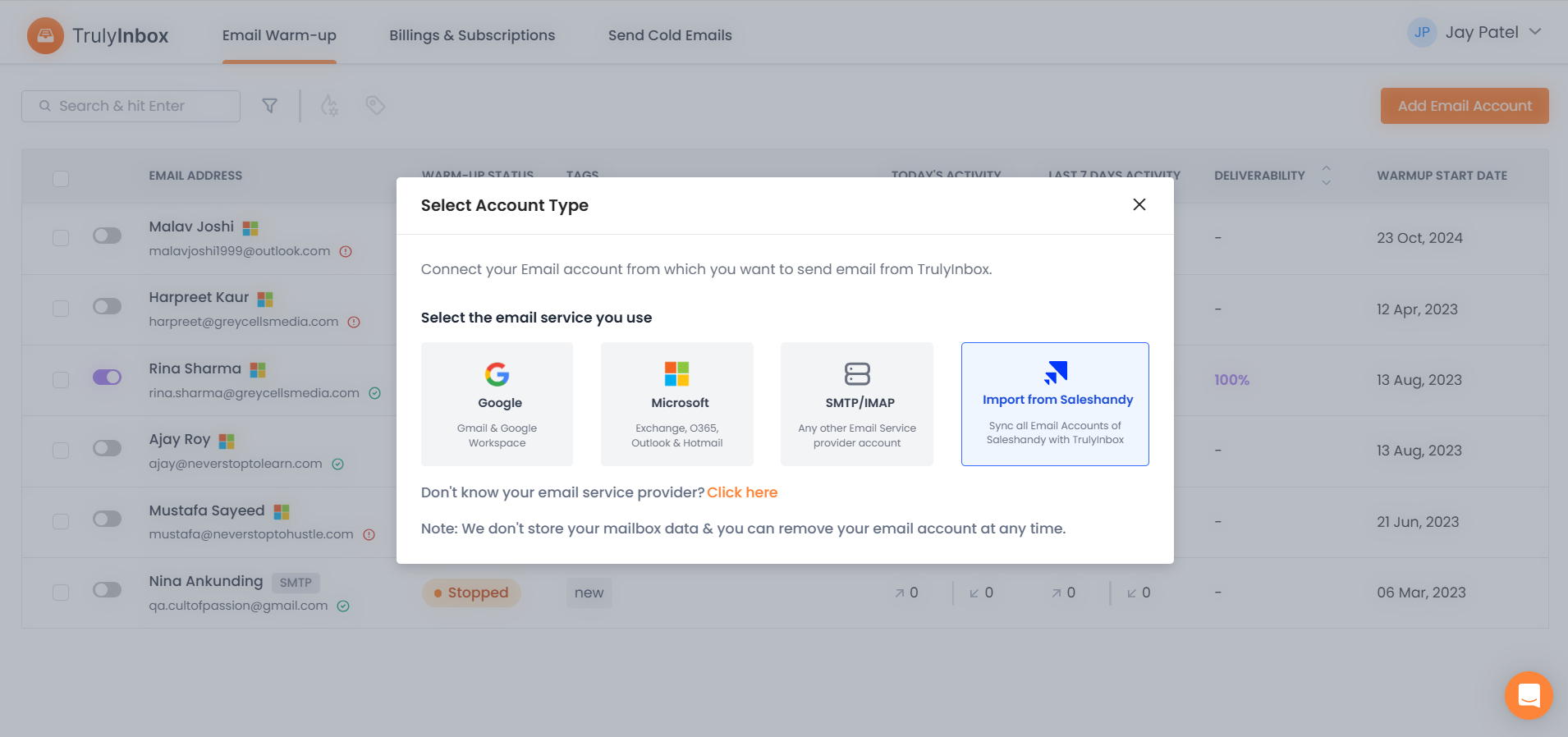Screen dimensions: 1568x737
Task: Click verified icon next to rina.sharma@greycellsmedia.com
Action: (375, 393)
